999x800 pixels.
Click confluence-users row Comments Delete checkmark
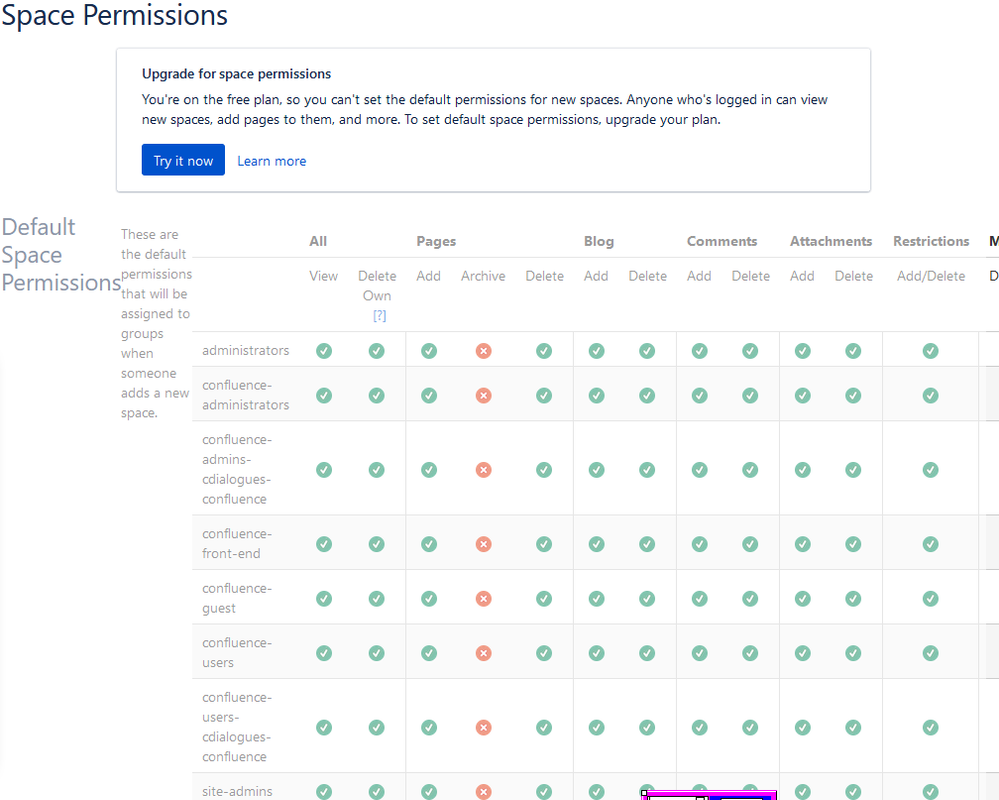tap(750, 654)
